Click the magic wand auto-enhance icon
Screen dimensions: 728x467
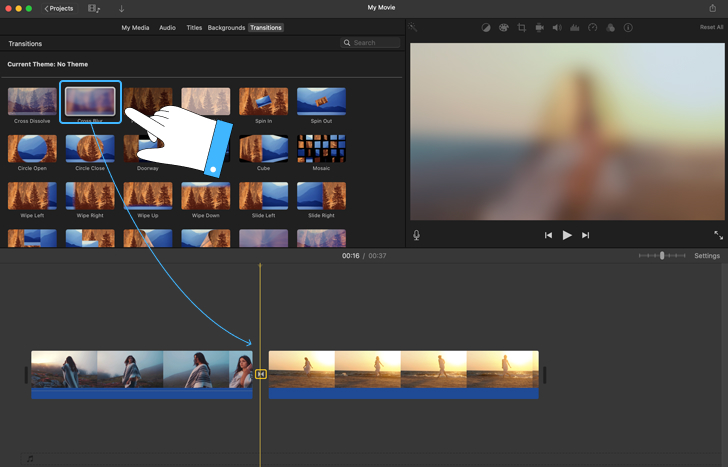click(x=412, y=27)
